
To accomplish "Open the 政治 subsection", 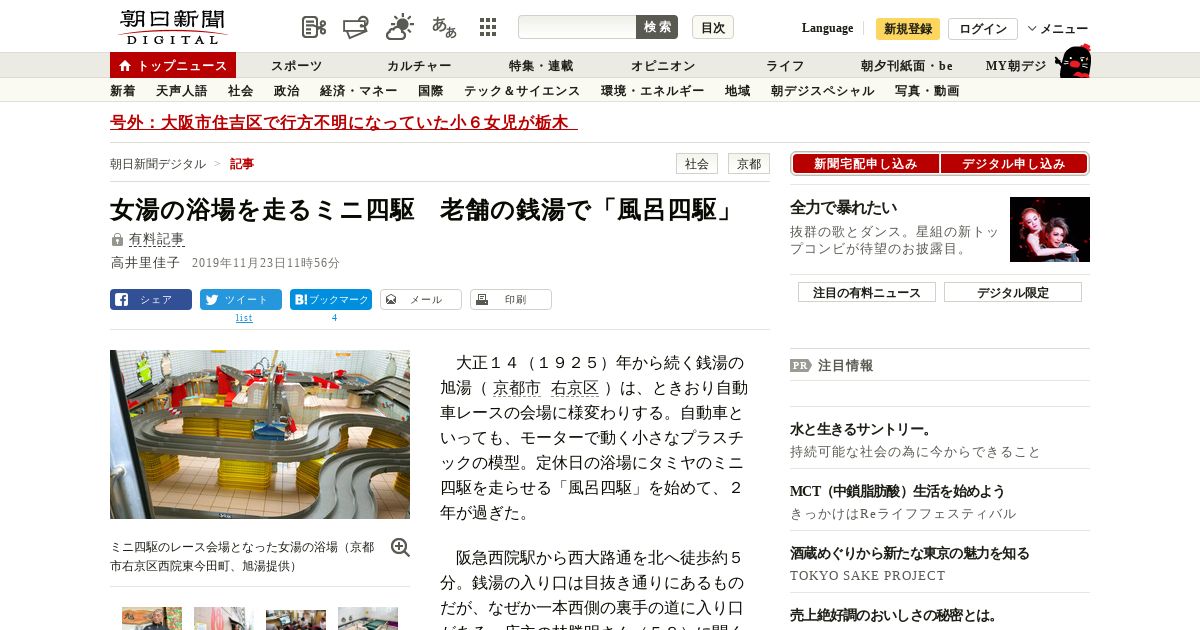I will pyautogui.click(x=286, y=91).
